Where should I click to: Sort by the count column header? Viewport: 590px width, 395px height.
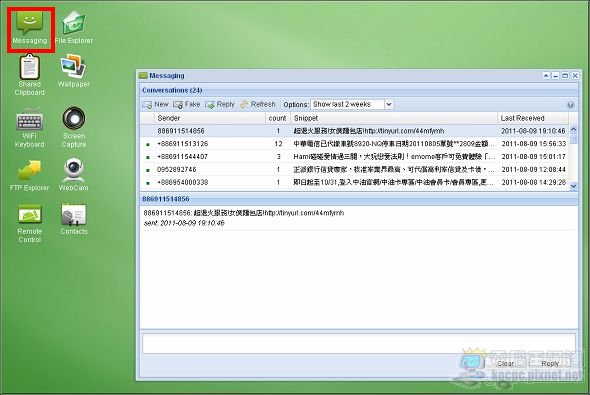[x=277, y=118]
